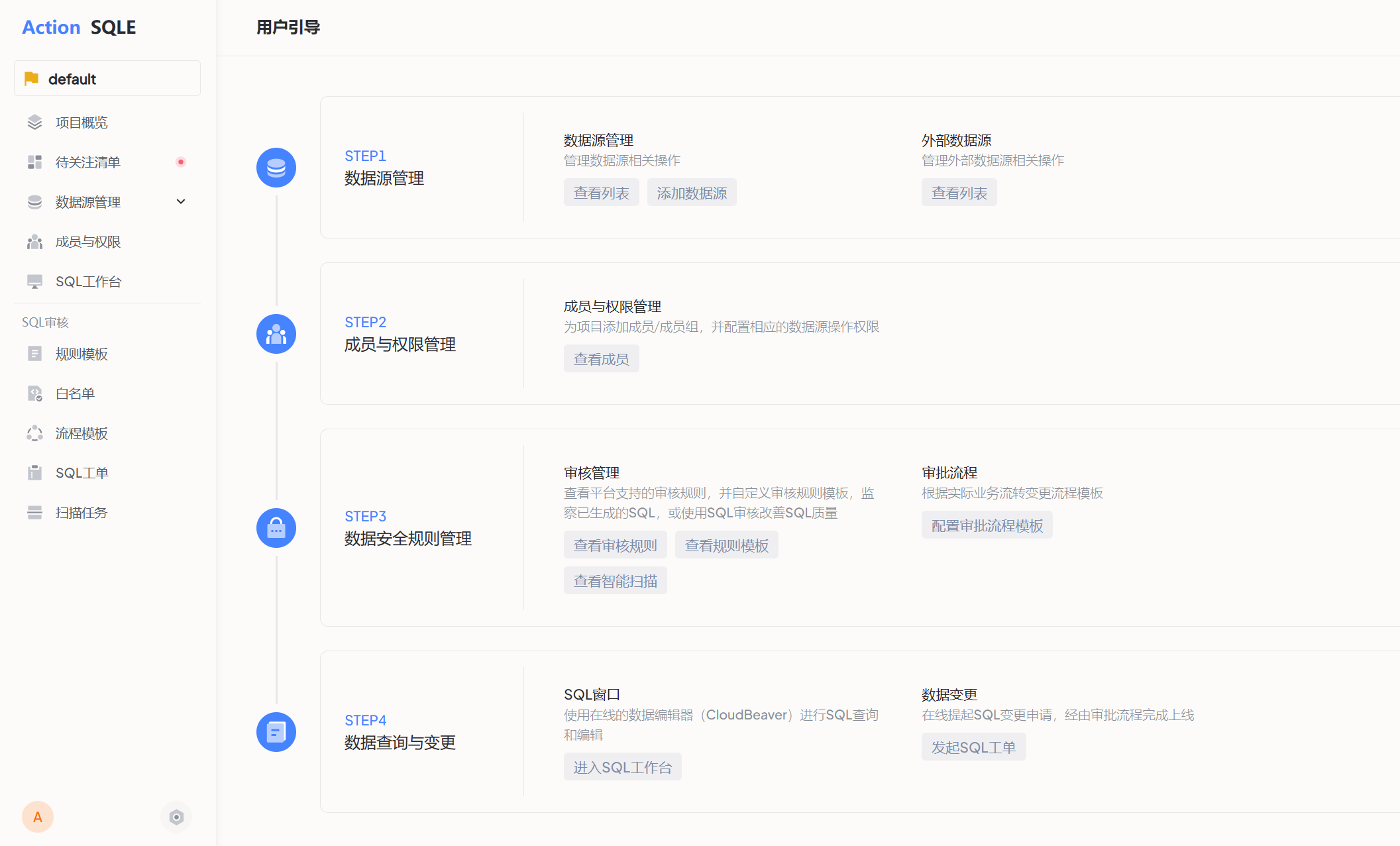Open the user avatar 'A' menu
This screenshot has width=1400, height=846.
pos(38,817)
